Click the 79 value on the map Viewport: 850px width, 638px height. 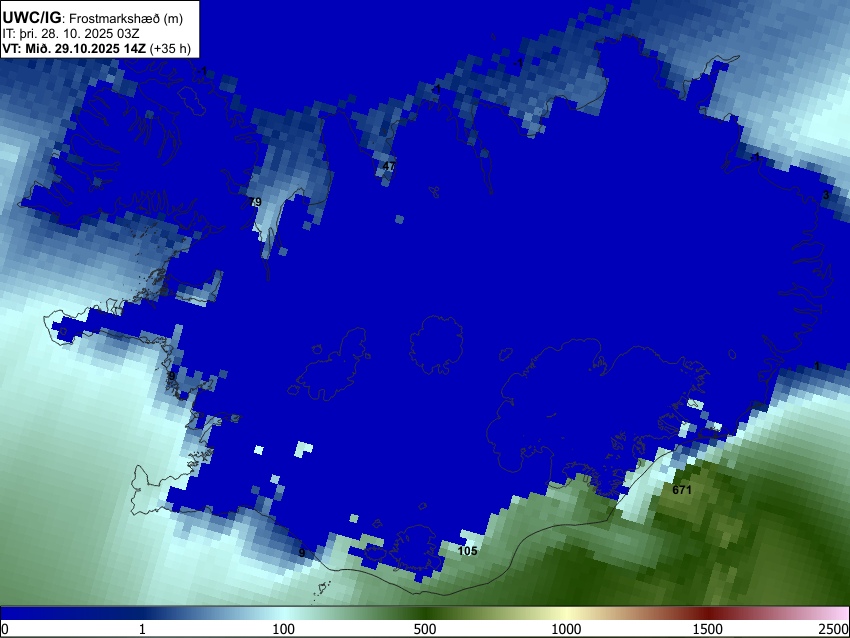click(255, 202)
